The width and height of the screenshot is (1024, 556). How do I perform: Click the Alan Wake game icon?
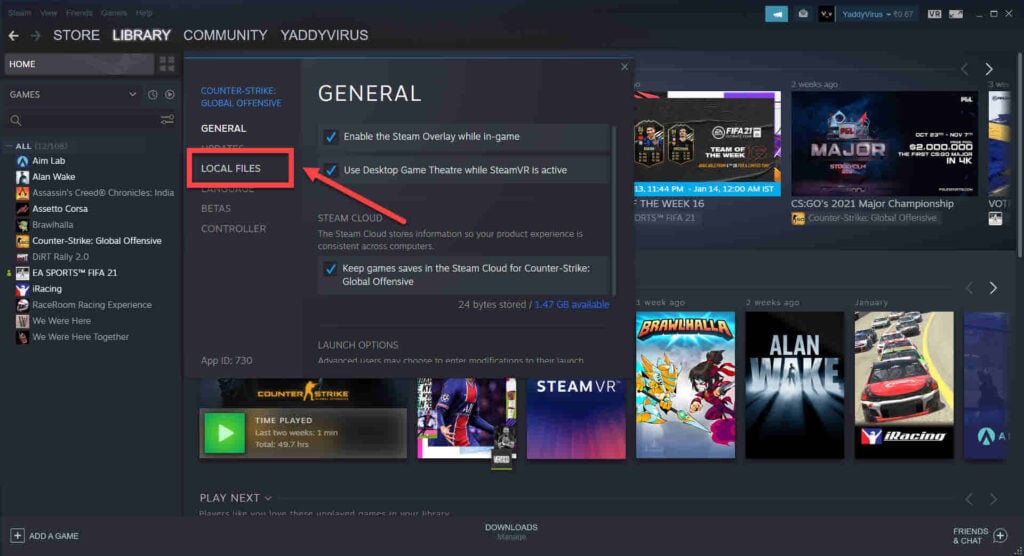tap(22, 177)
